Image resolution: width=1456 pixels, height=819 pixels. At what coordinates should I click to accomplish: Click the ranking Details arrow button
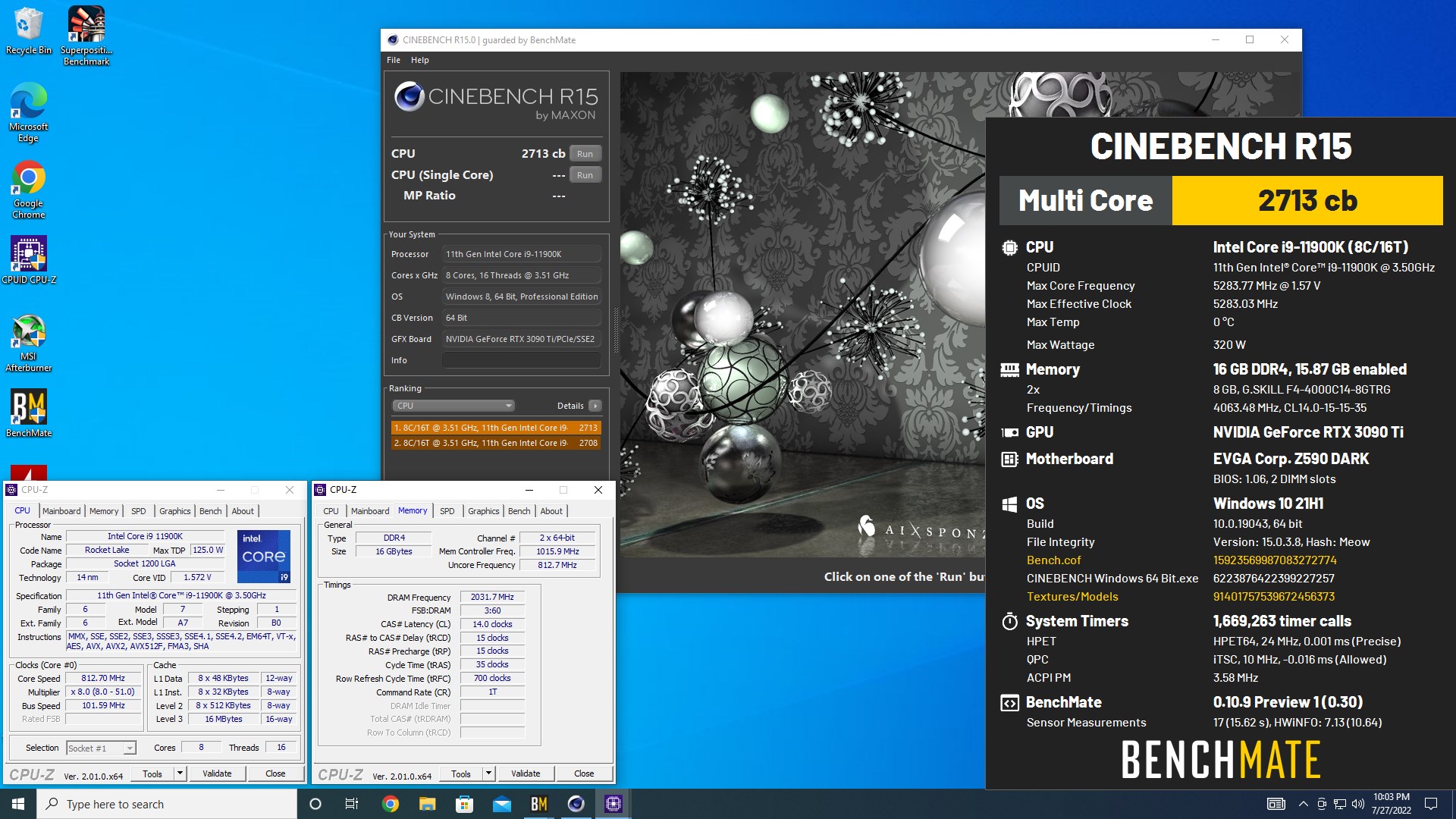point(595,406)
